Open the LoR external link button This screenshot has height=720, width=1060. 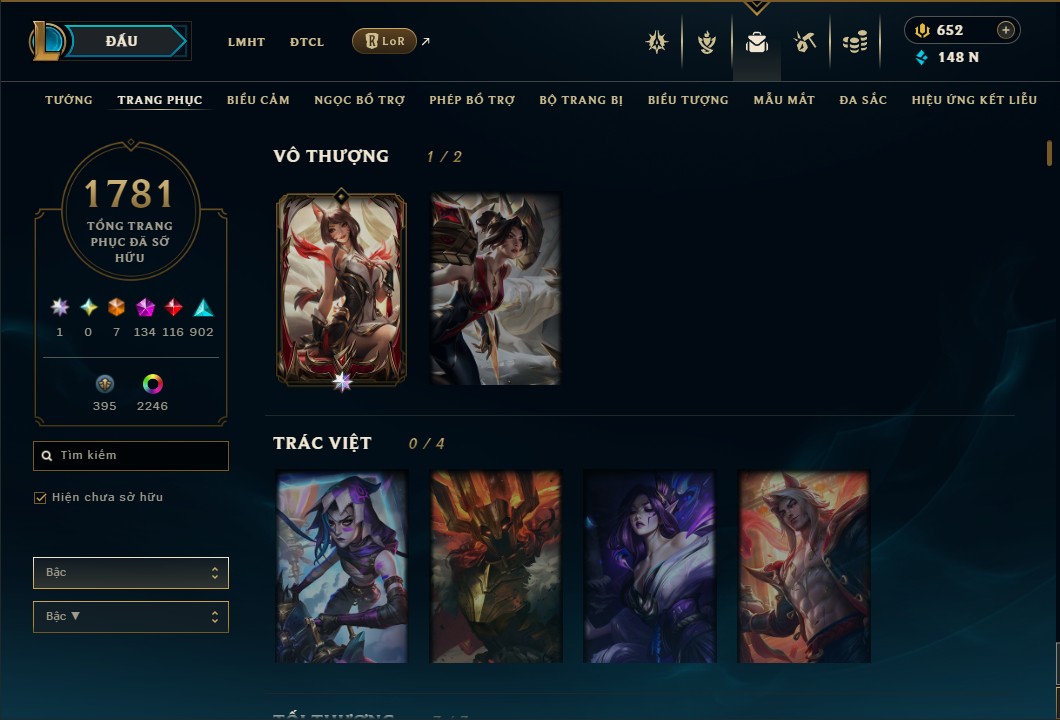[384, 41]
